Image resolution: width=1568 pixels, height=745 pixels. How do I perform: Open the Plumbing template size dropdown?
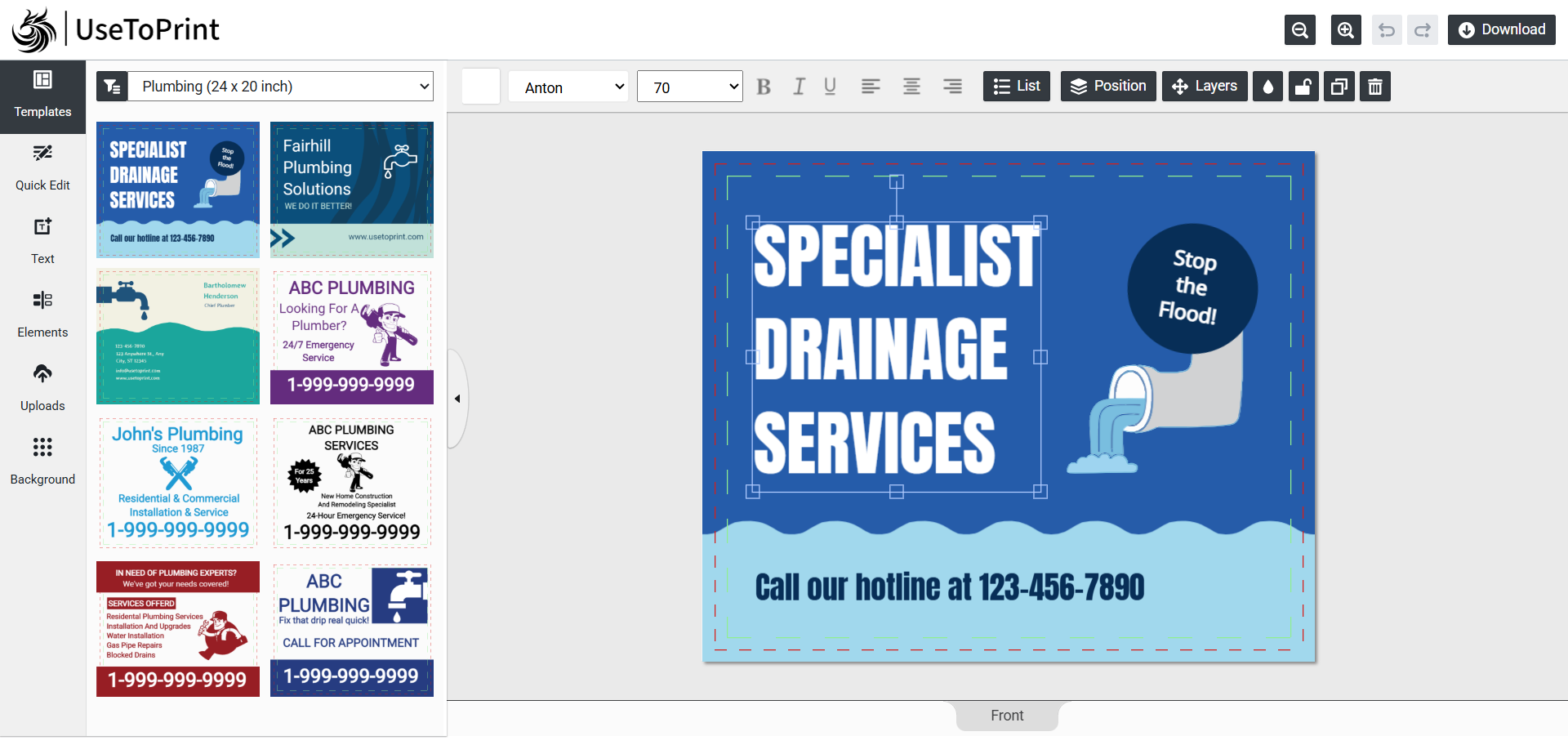[x=282, y=87]
